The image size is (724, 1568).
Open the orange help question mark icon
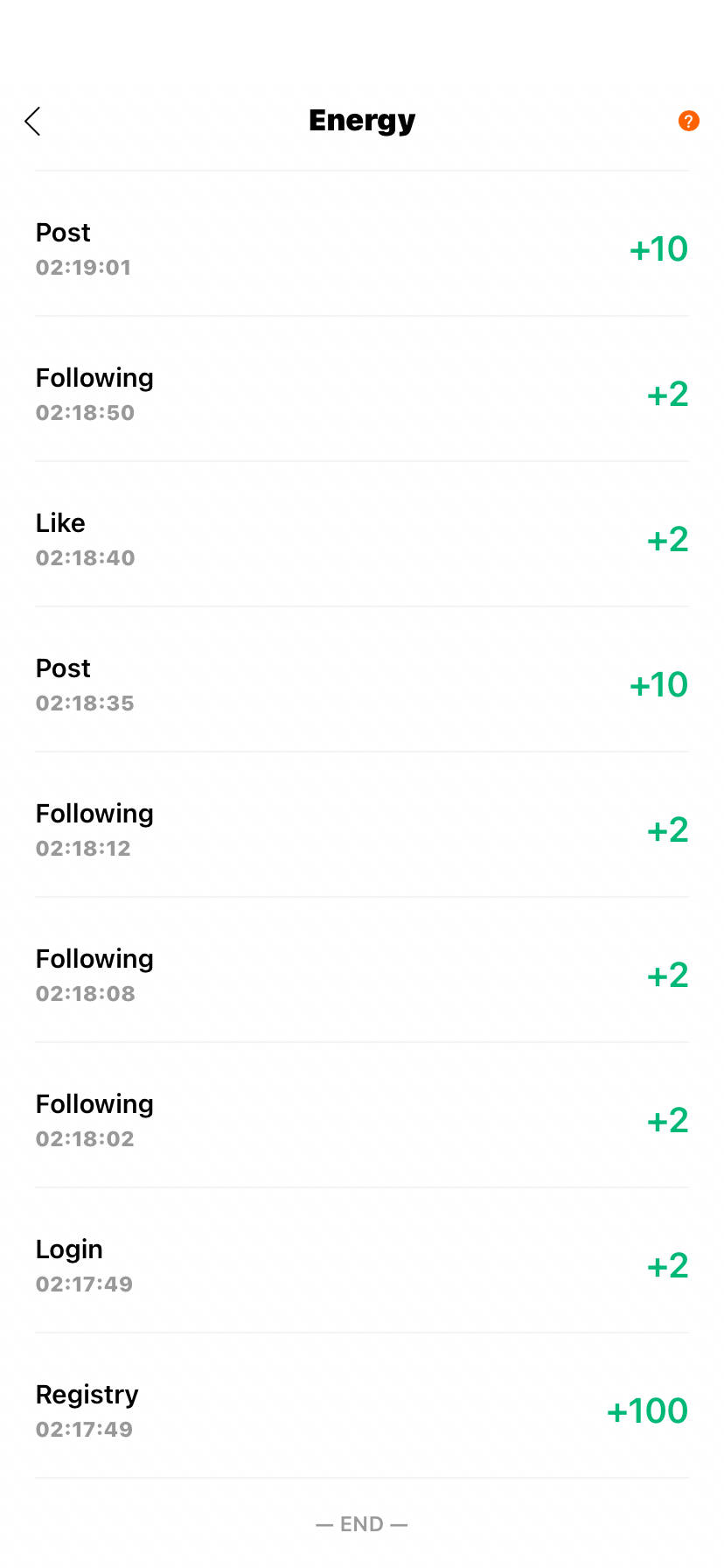[x=688, y=121]
